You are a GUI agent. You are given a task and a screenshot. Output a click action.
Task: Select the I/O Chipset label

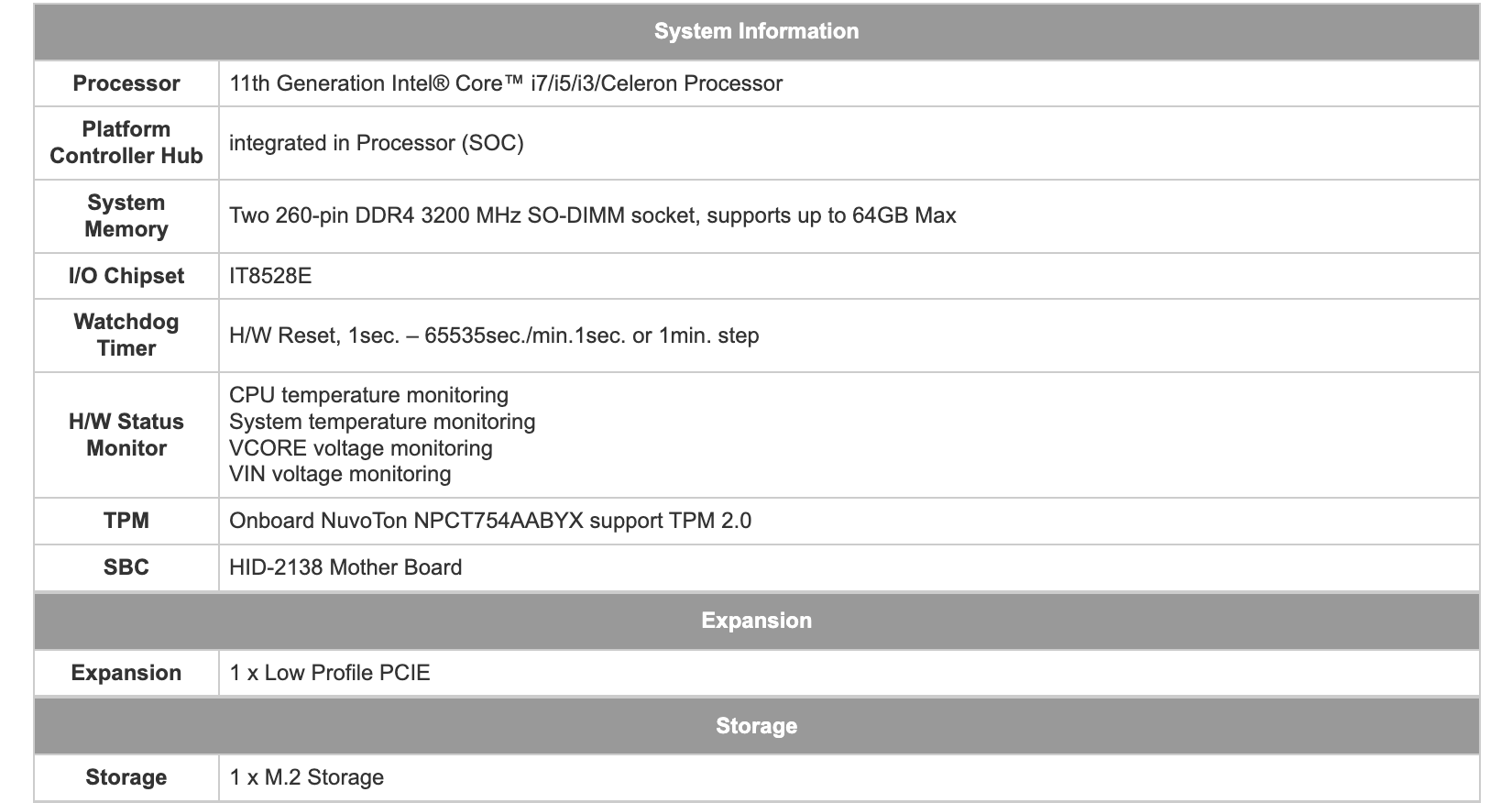coord(126,276)
